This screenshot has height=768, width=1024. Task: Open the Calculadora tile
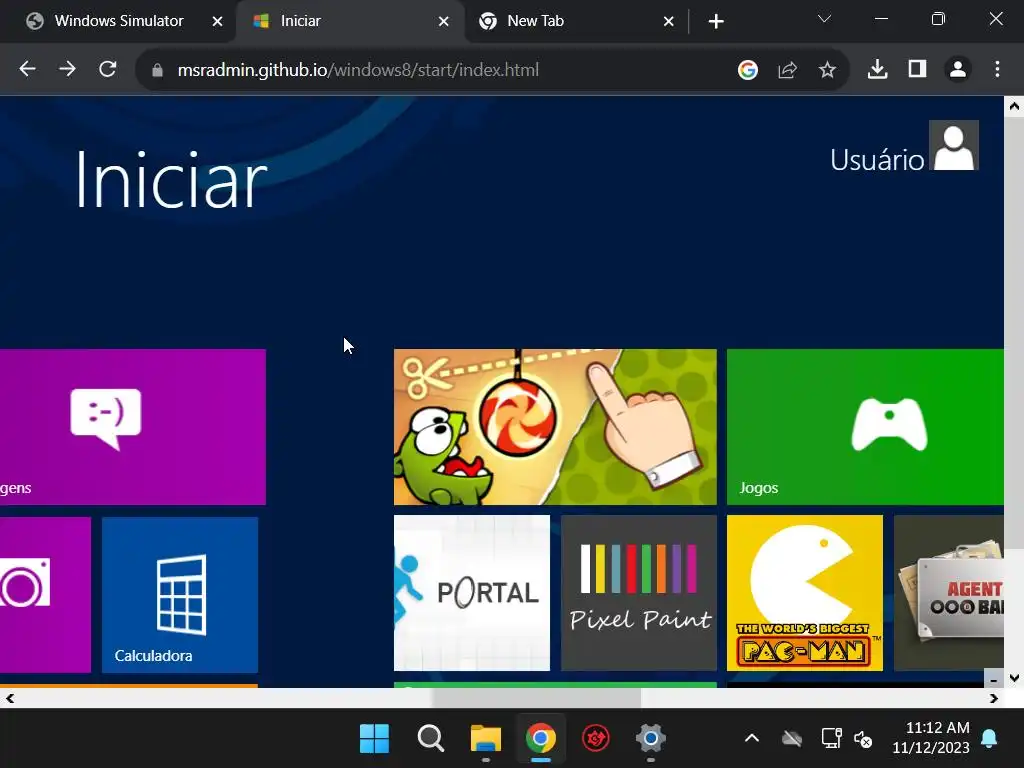click(x=180, y=594)
